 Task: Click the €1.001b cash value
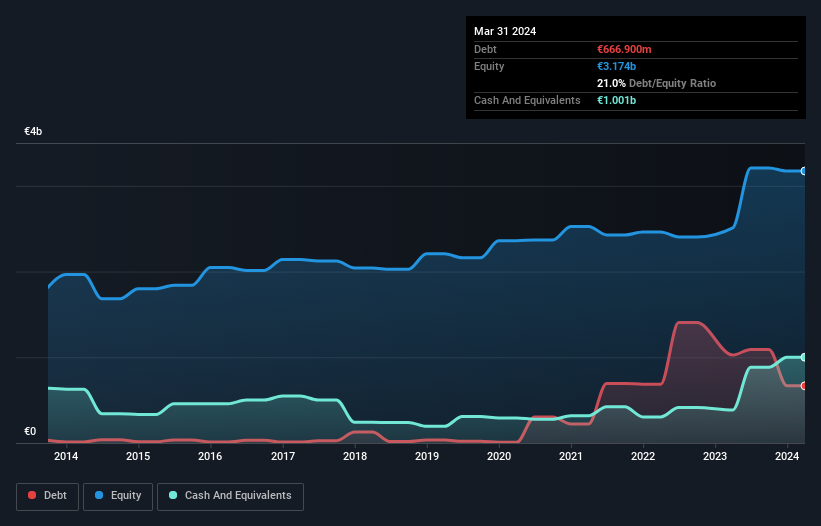click(616, 100)
